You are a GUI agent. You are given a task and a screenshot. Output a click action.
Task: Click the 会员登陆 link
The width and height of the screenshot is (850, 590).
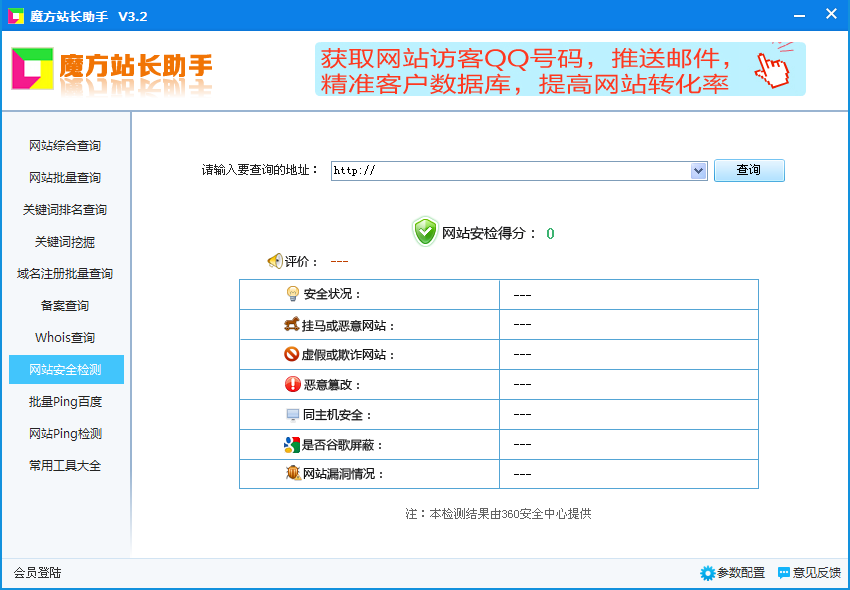[37, 573]
